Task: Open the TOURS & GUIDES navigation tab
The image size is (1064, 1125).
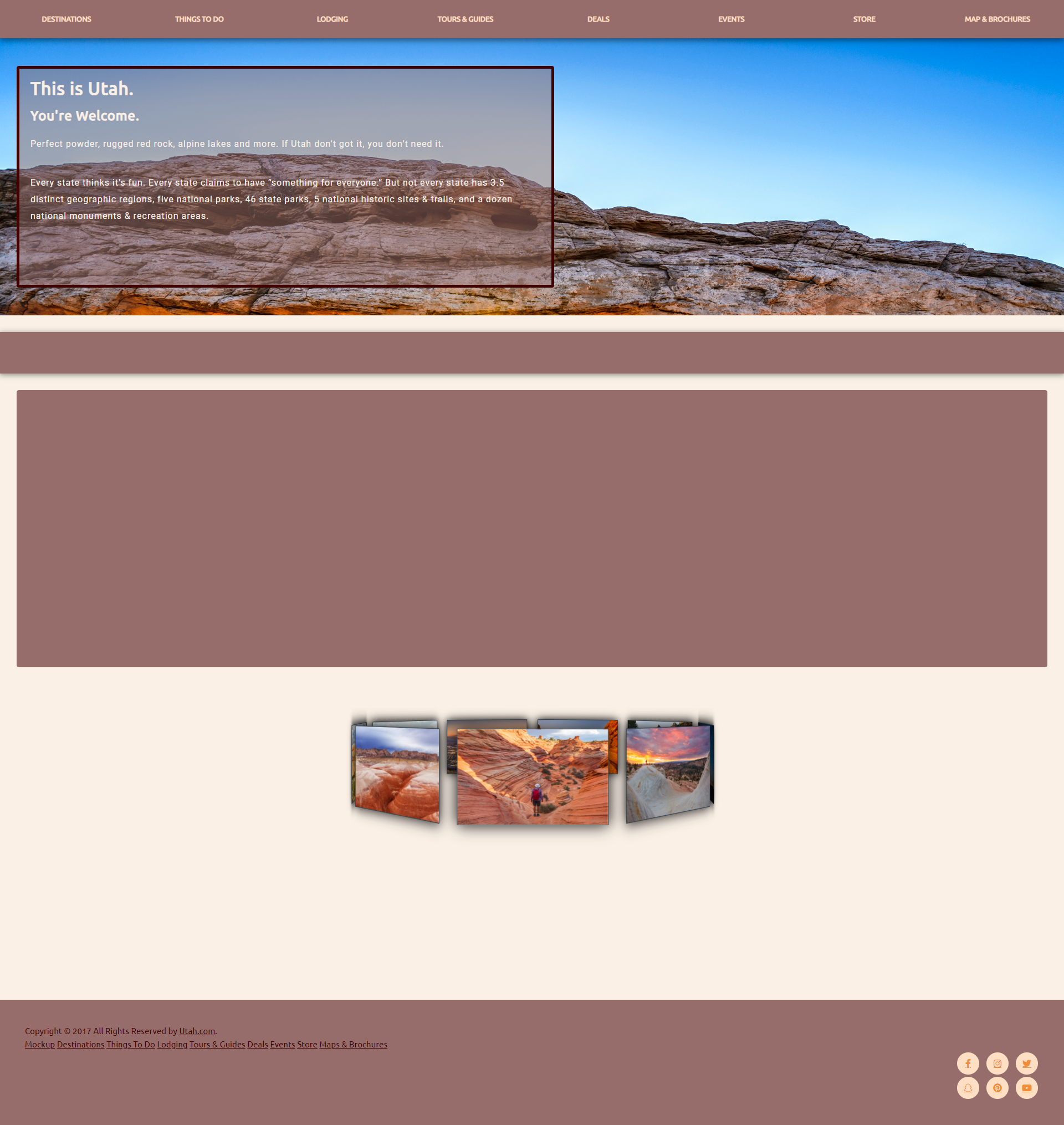Action: 465,19
